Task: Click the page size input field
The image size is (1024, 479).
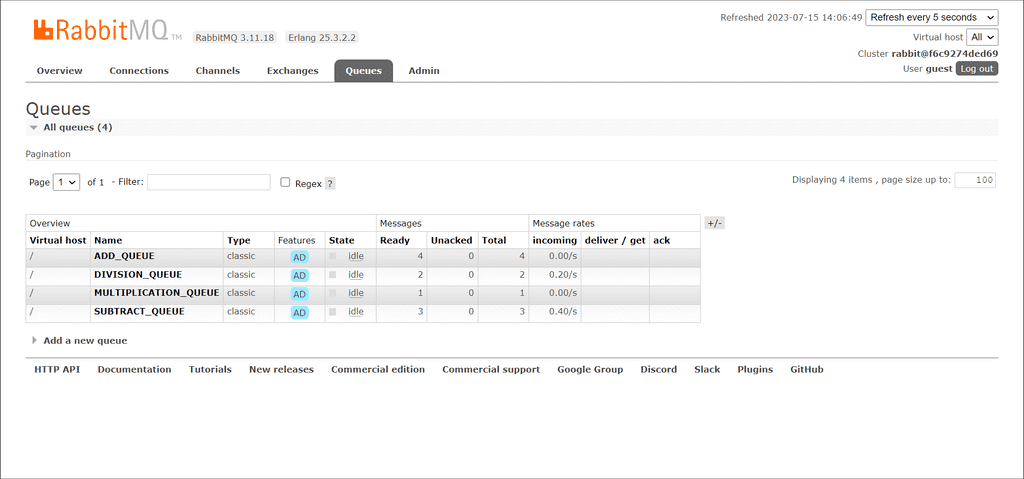Action: 974,180
